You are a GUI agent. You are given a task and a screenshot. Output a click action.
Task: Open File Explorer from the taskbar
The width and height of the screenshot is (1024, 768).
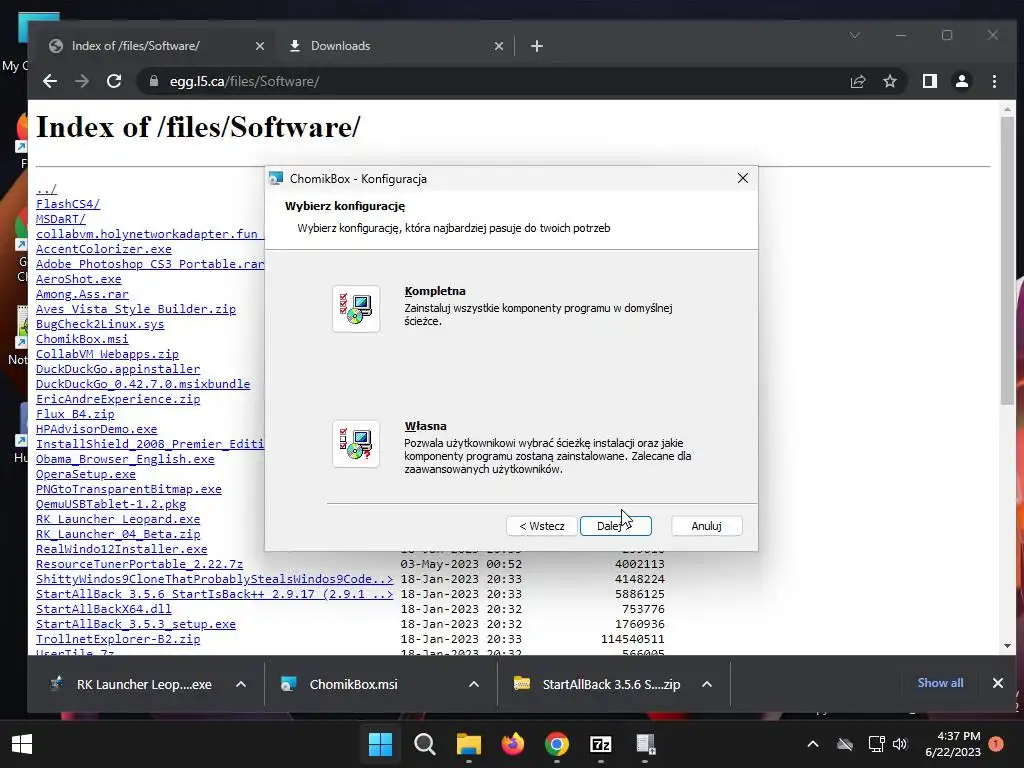468,744
